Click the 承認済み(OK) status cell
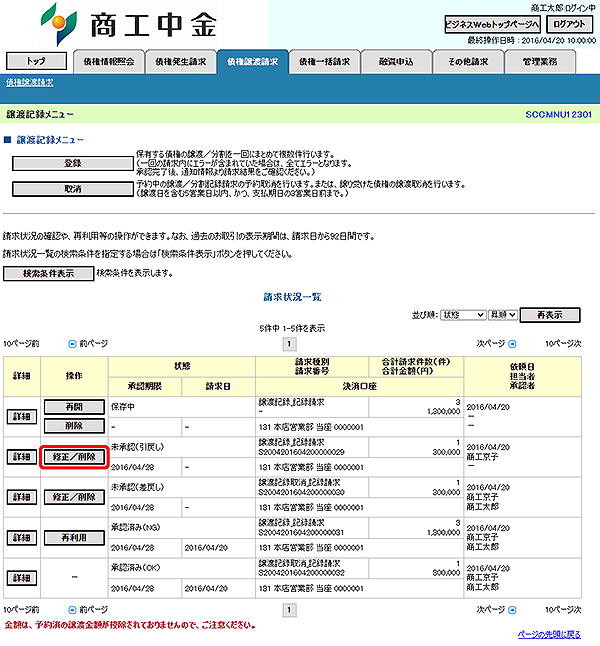600x646 pixels. pyautogui.click(x=182, y=568)
